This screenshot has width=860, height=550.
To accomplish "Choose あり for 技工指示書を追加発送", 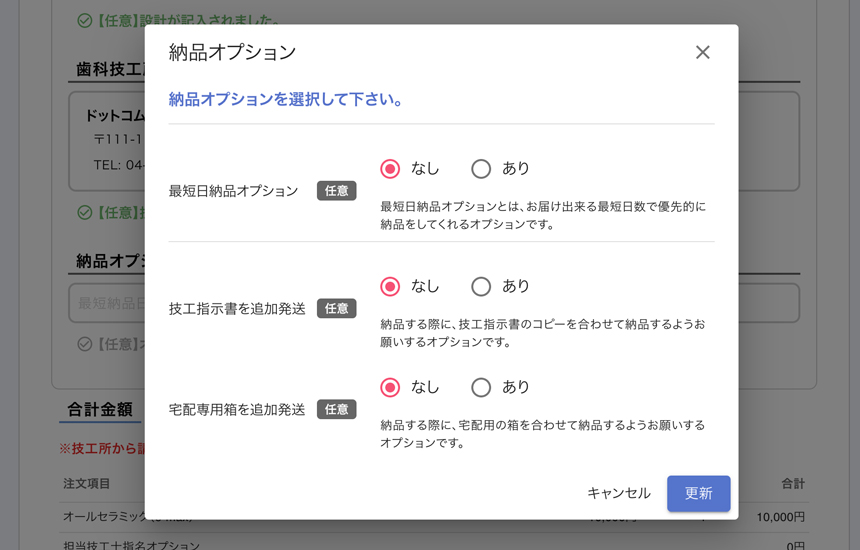I will [x=481, y=287].
